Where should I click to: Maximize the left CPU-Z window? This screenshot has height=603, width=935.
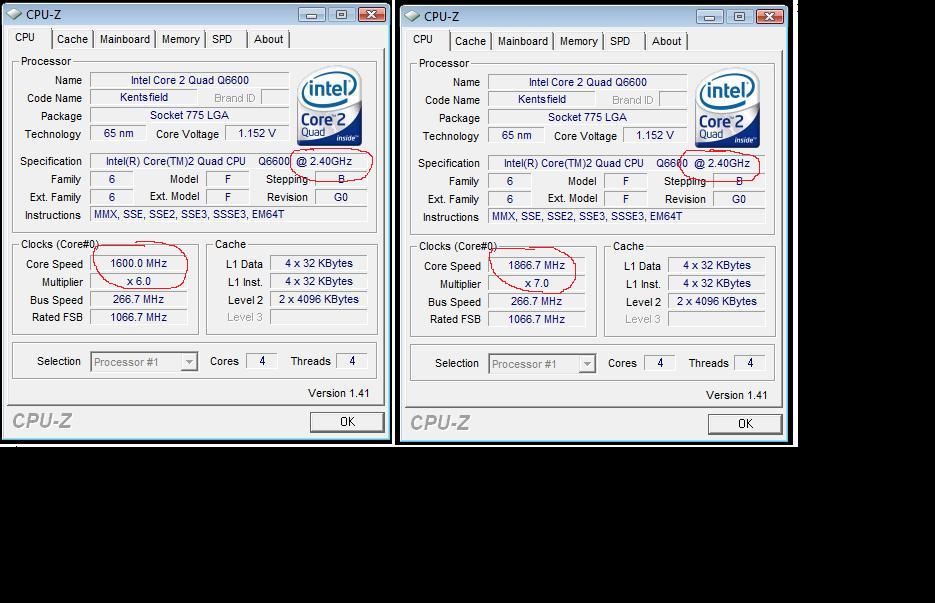342,15
